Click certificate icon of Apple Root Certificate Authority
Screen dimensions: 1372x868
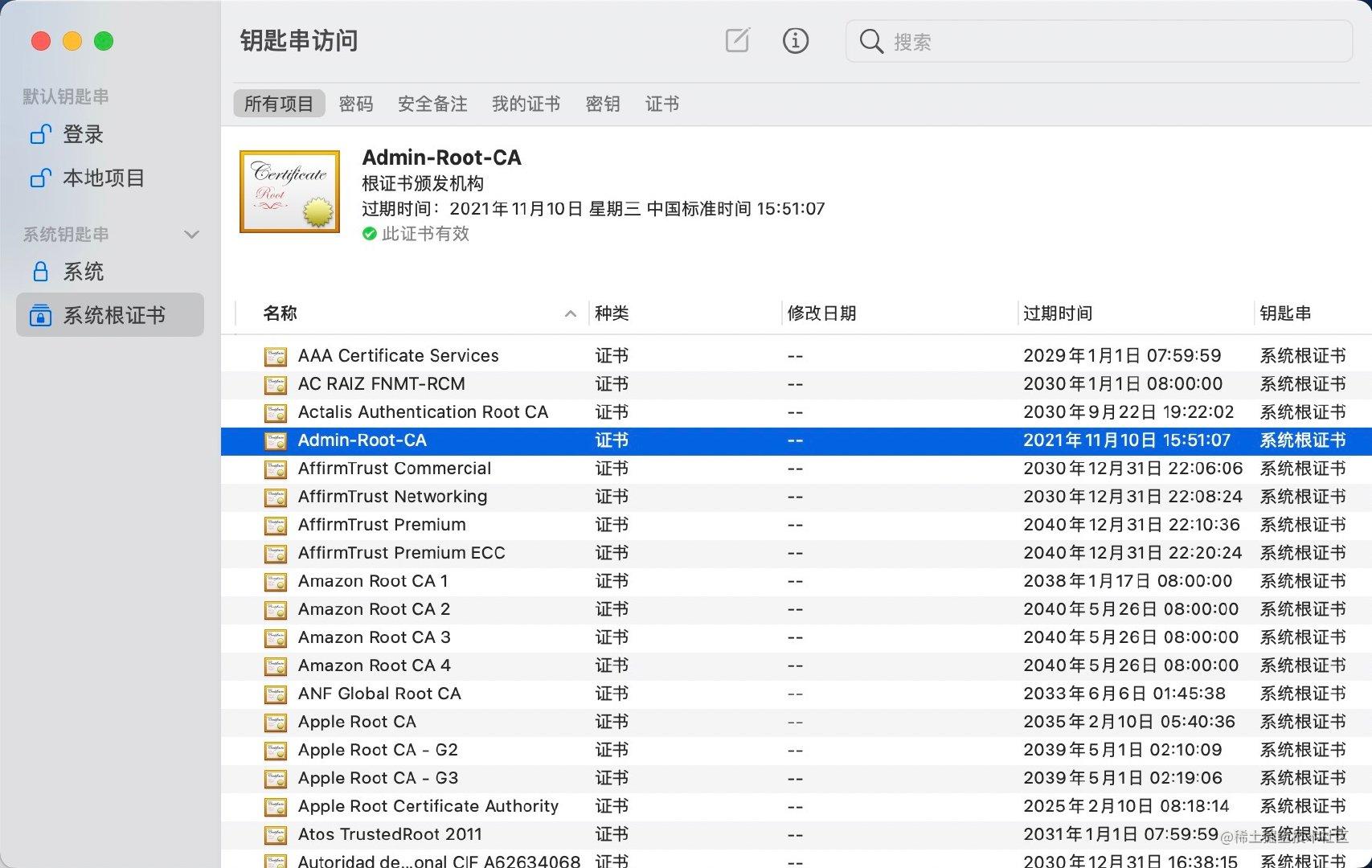pyautogui.click(x=276, y=806)
